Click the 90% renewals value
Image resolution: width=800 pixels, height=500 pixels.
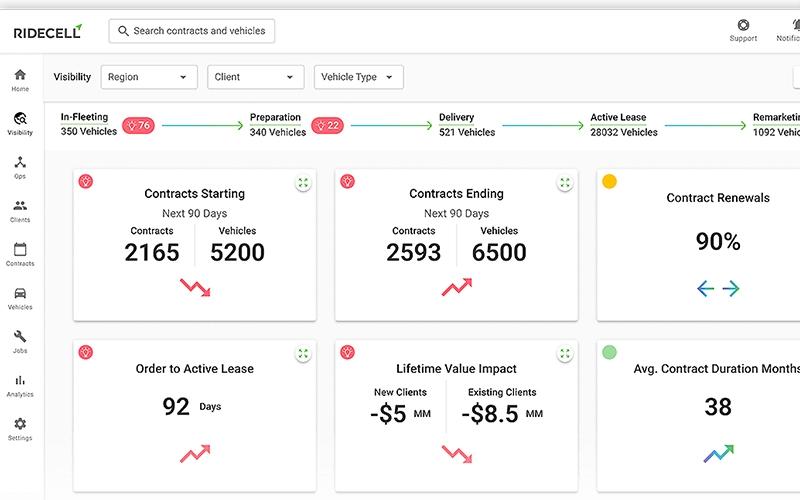pos(718,241)
